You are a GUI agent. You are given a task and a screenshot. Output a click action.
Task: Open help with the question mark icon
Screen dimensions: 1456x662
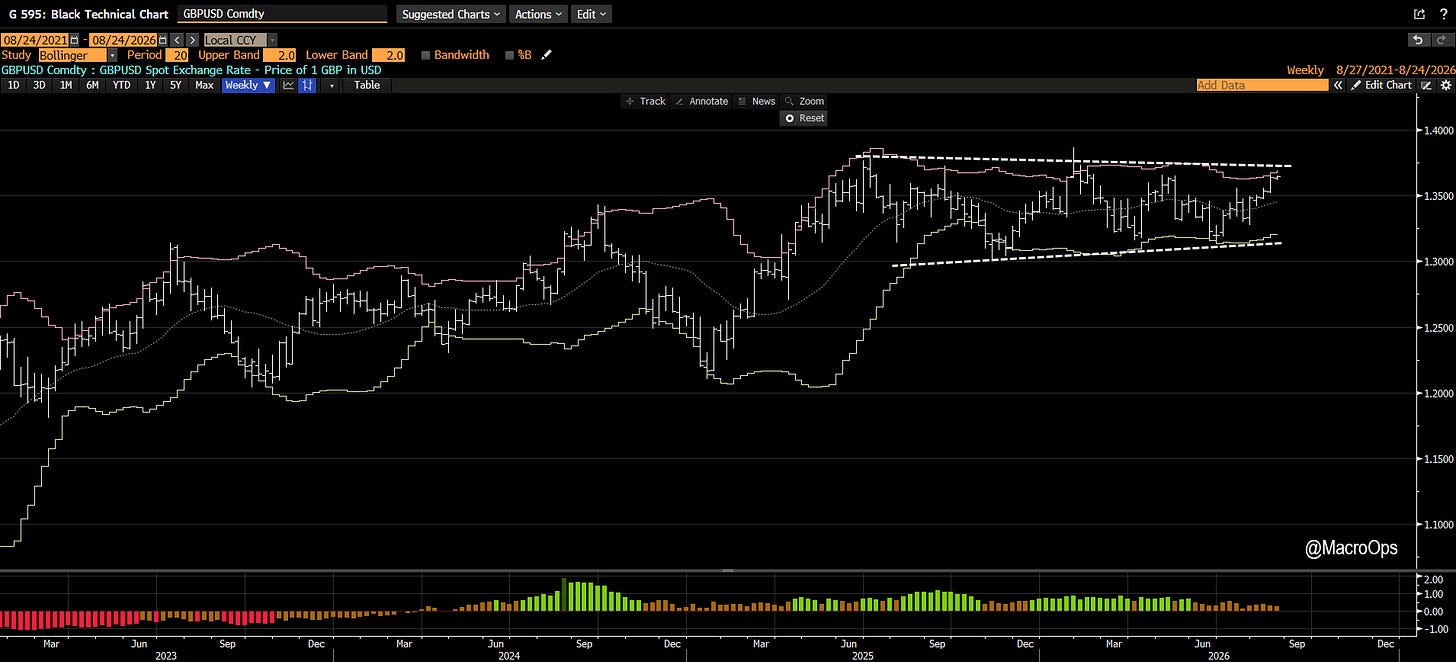[x=1443, y=14]
